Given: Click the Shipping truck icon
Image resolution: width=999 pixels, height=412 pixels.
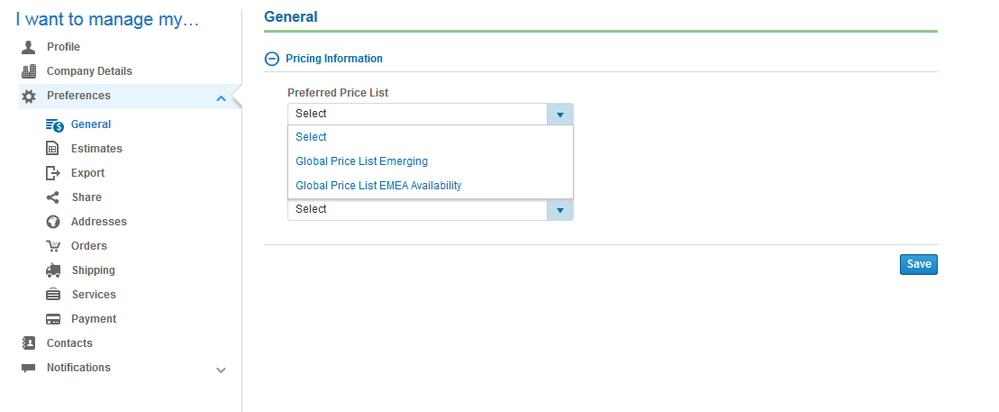Looking at the screenshot, I should pos(54,270).
